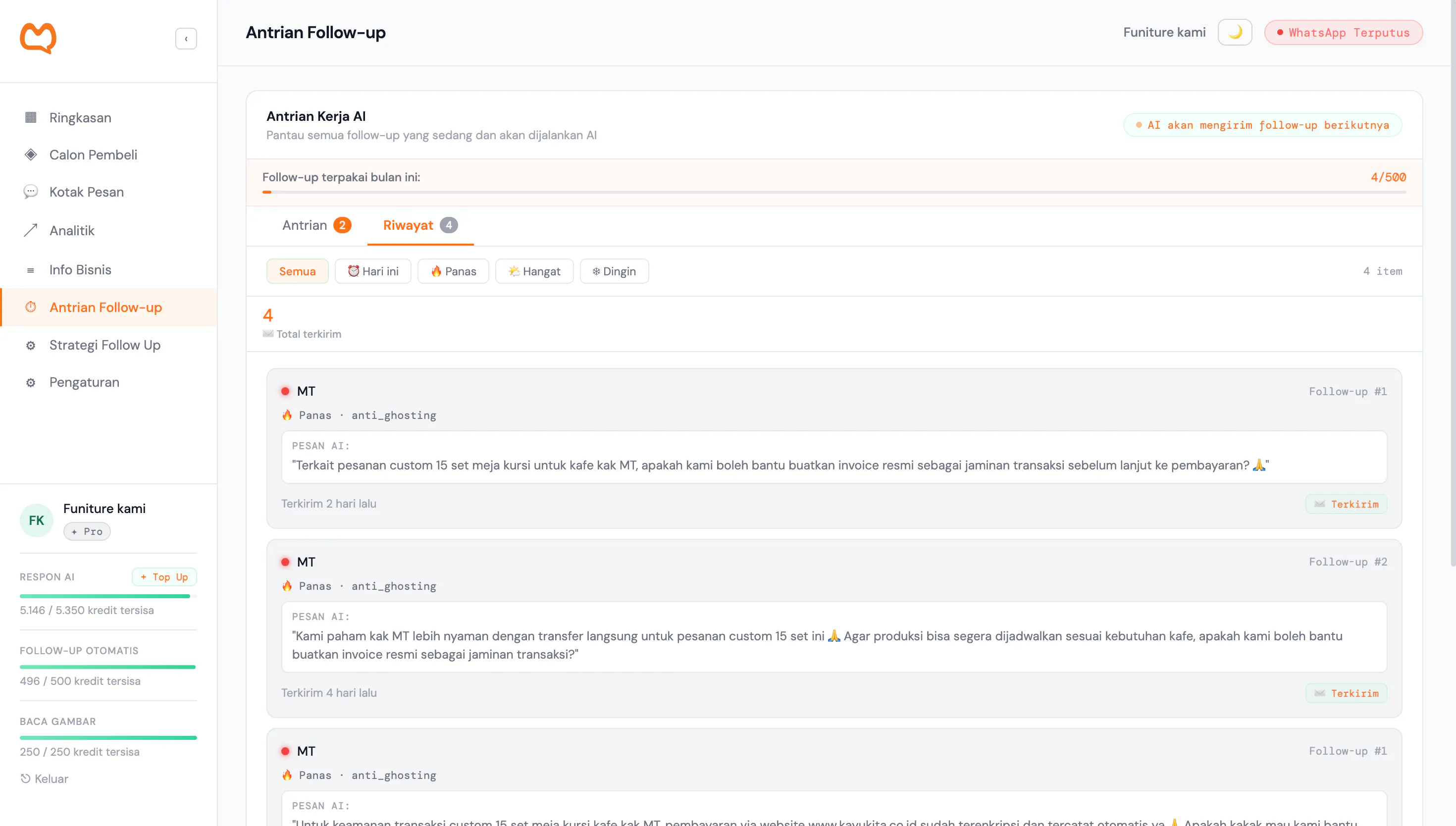This screenshot has height=826, width=1456.
Task: Click the Analitik chart arrow icon
Action: (x=31, y=230)
